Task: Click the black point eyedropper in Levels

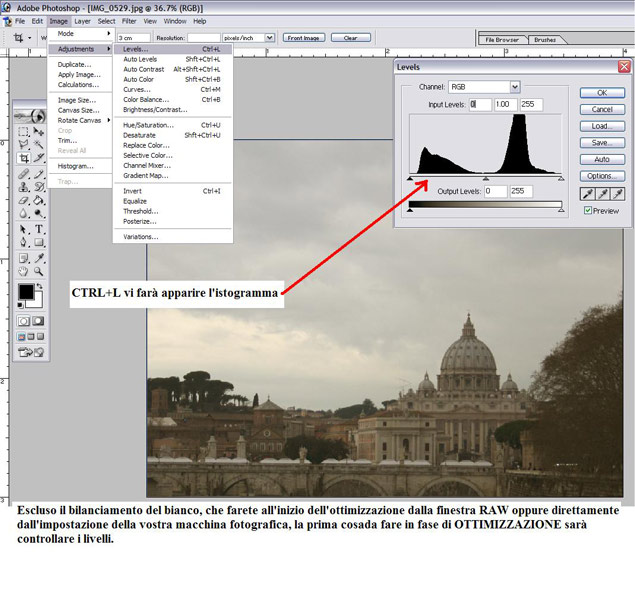Action: tap(589, 192)
